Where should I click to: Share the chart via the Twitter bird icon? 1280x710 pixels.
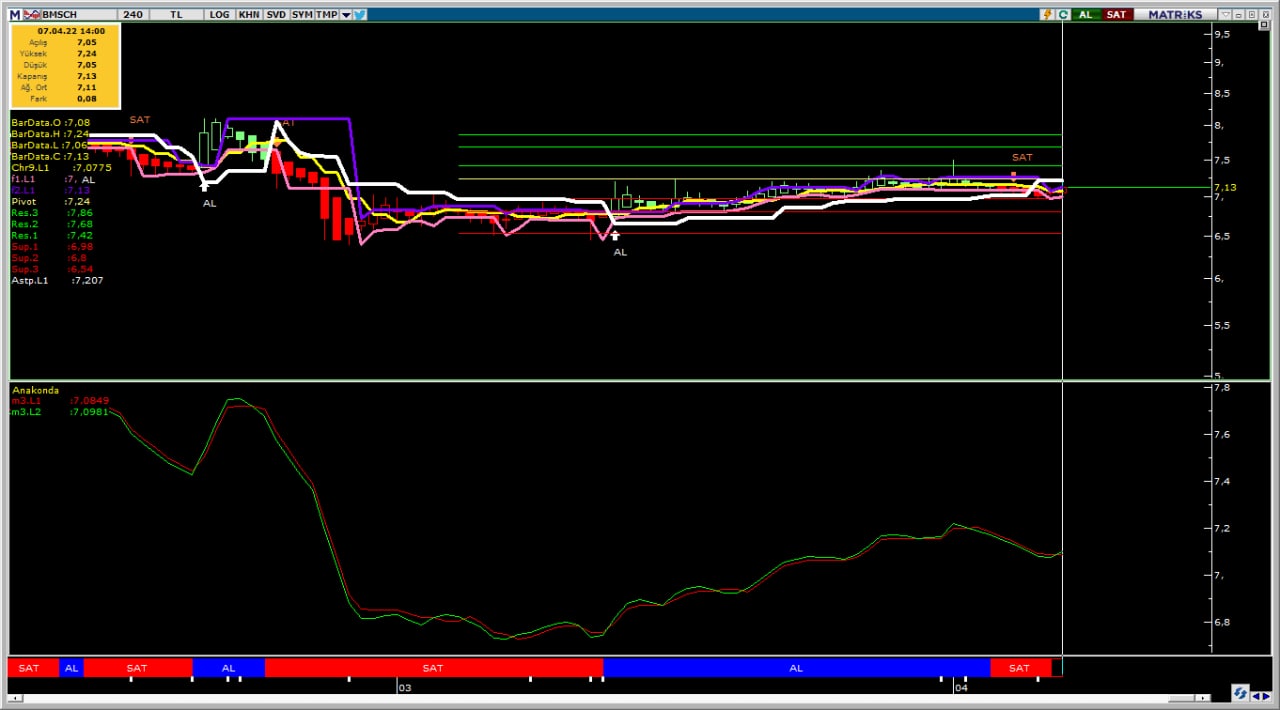click(x=360, y=15)
